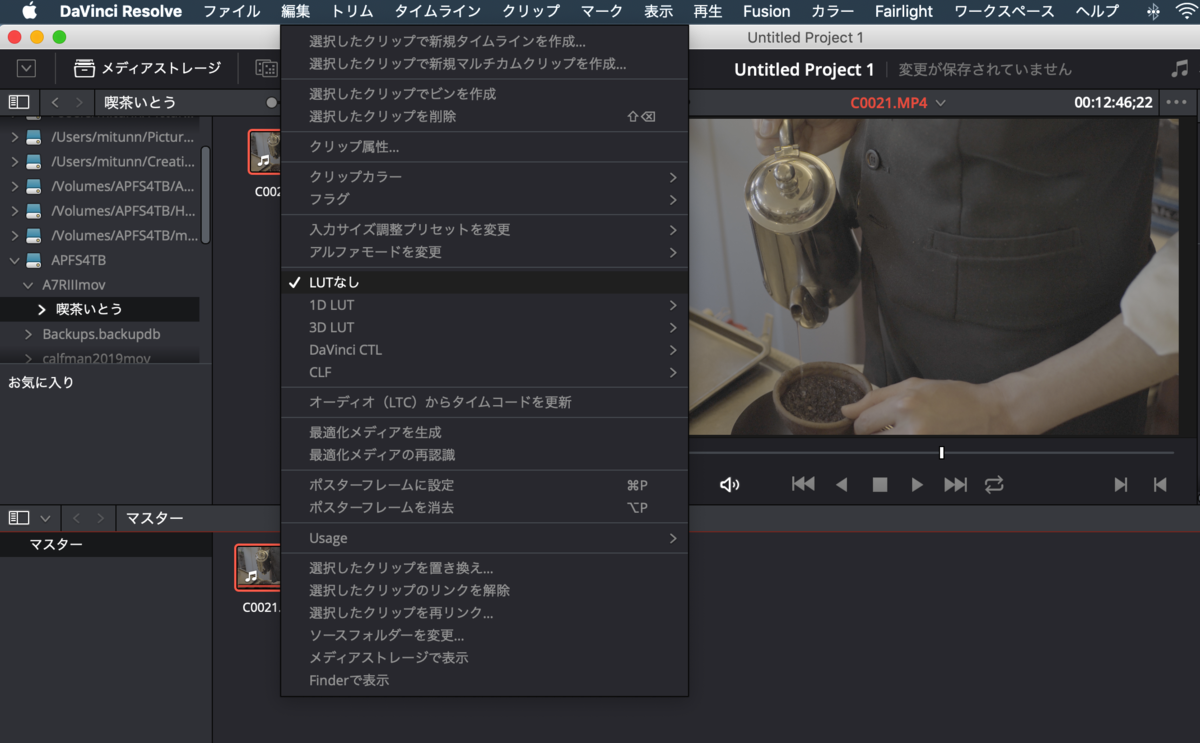Open フラグ submenu

tap(484, 199)
